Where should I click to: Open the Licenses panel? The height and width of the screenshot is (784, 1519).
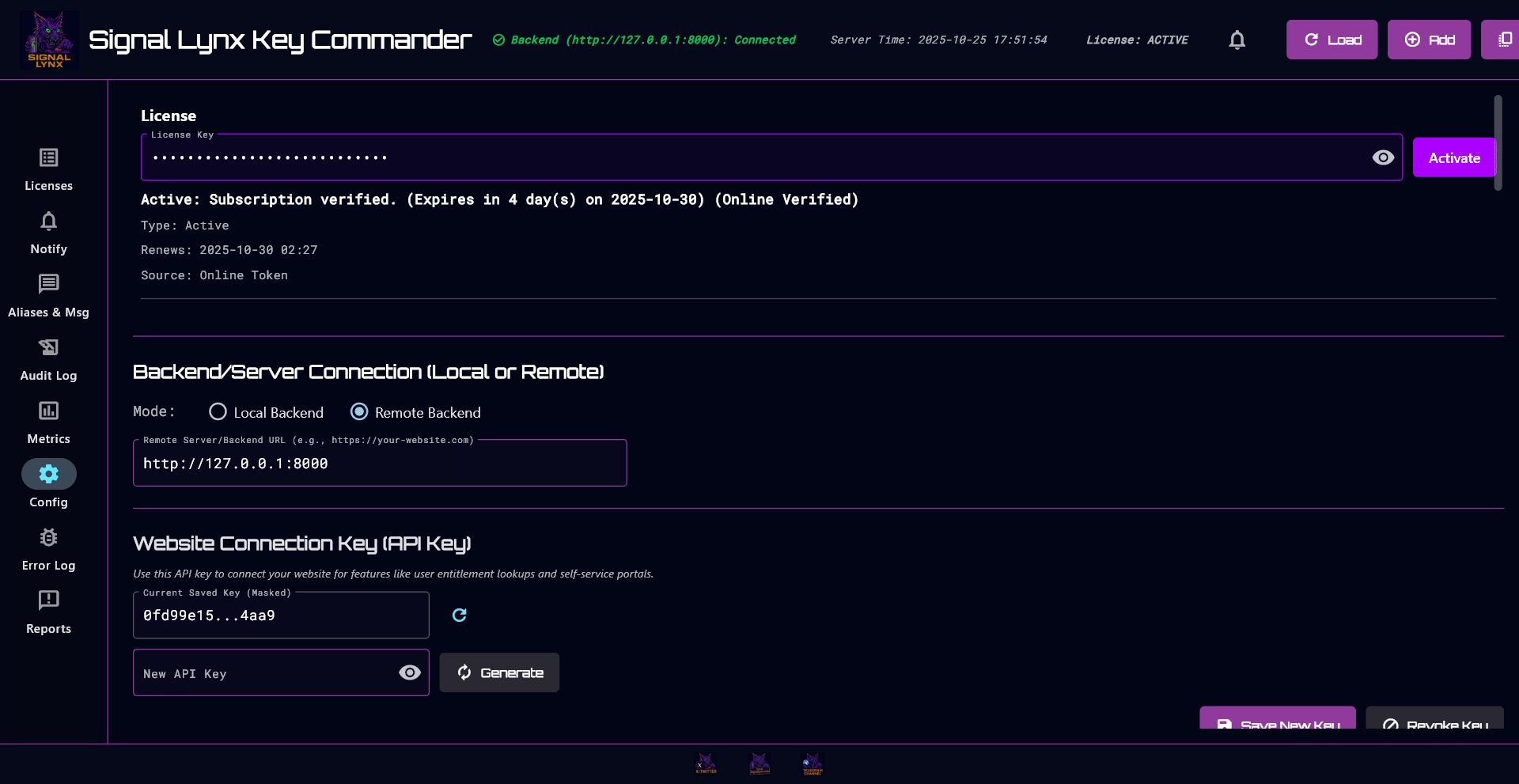48,168
